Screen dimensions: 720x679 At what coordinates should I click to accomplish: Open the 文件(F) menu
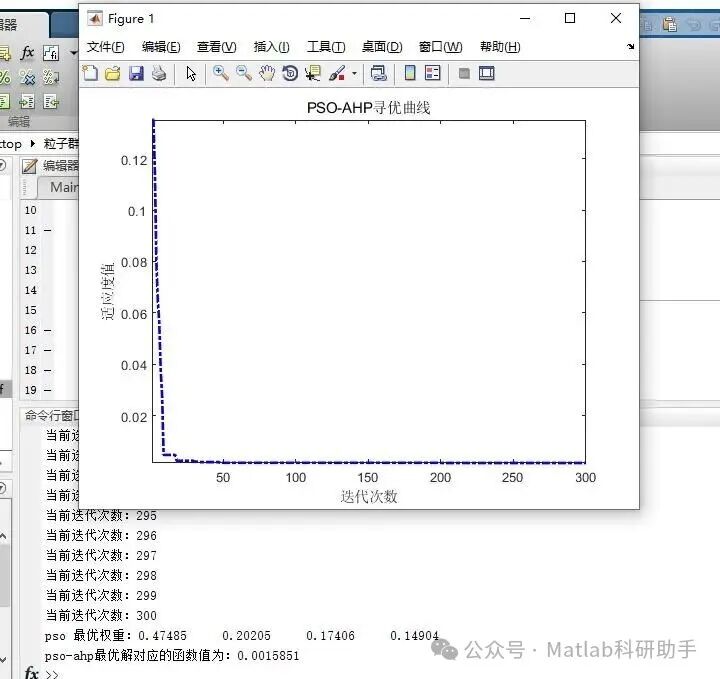[x=106, y=47]
